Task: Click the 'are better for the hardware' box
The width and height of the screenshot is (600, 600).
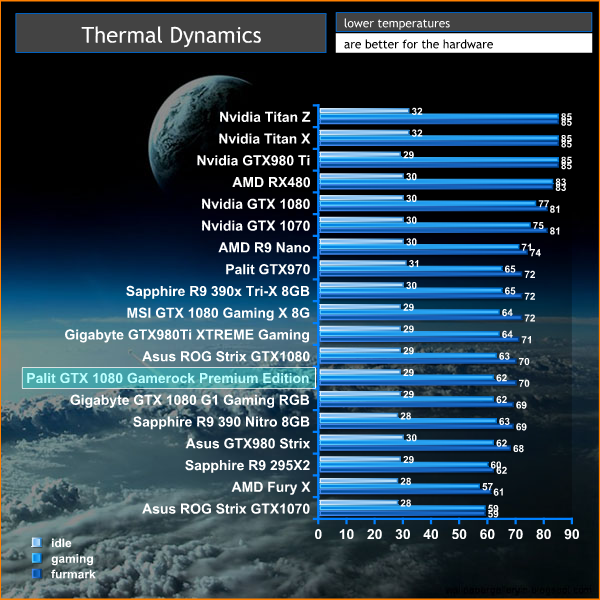Action: 463,44
